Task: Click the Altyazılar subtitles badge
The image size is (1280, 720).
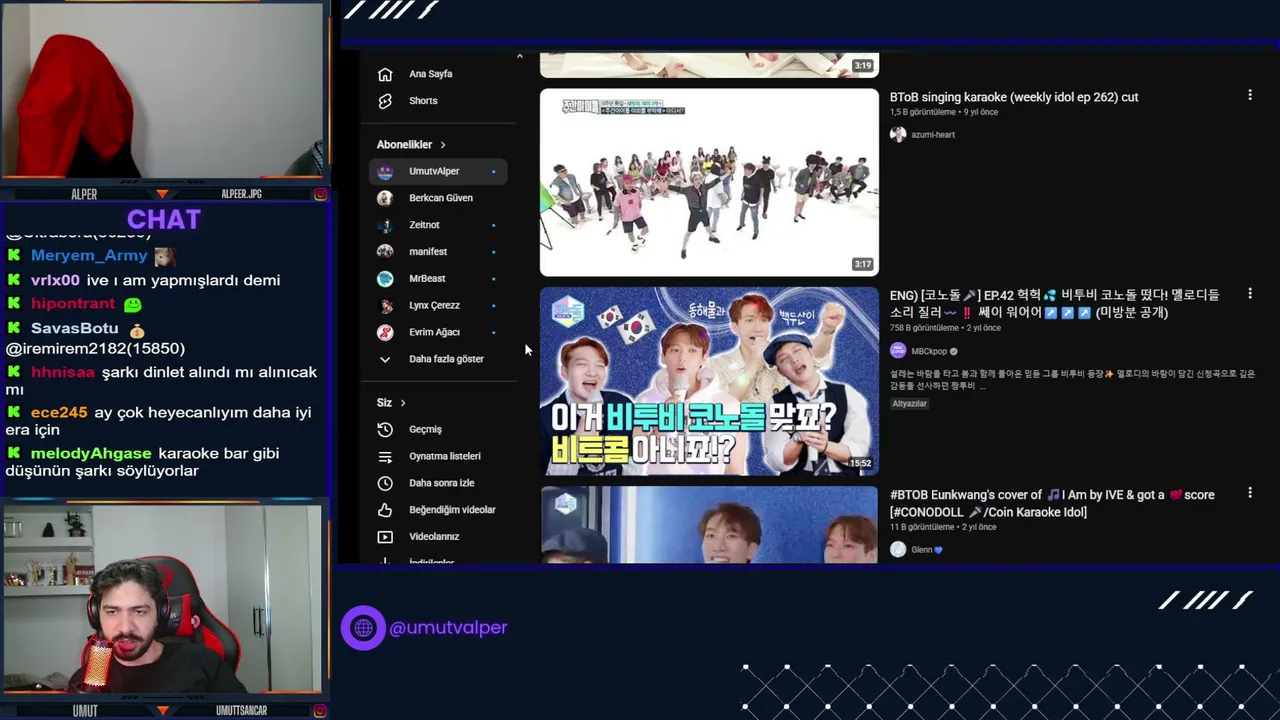Action: (x=910, y=404)
